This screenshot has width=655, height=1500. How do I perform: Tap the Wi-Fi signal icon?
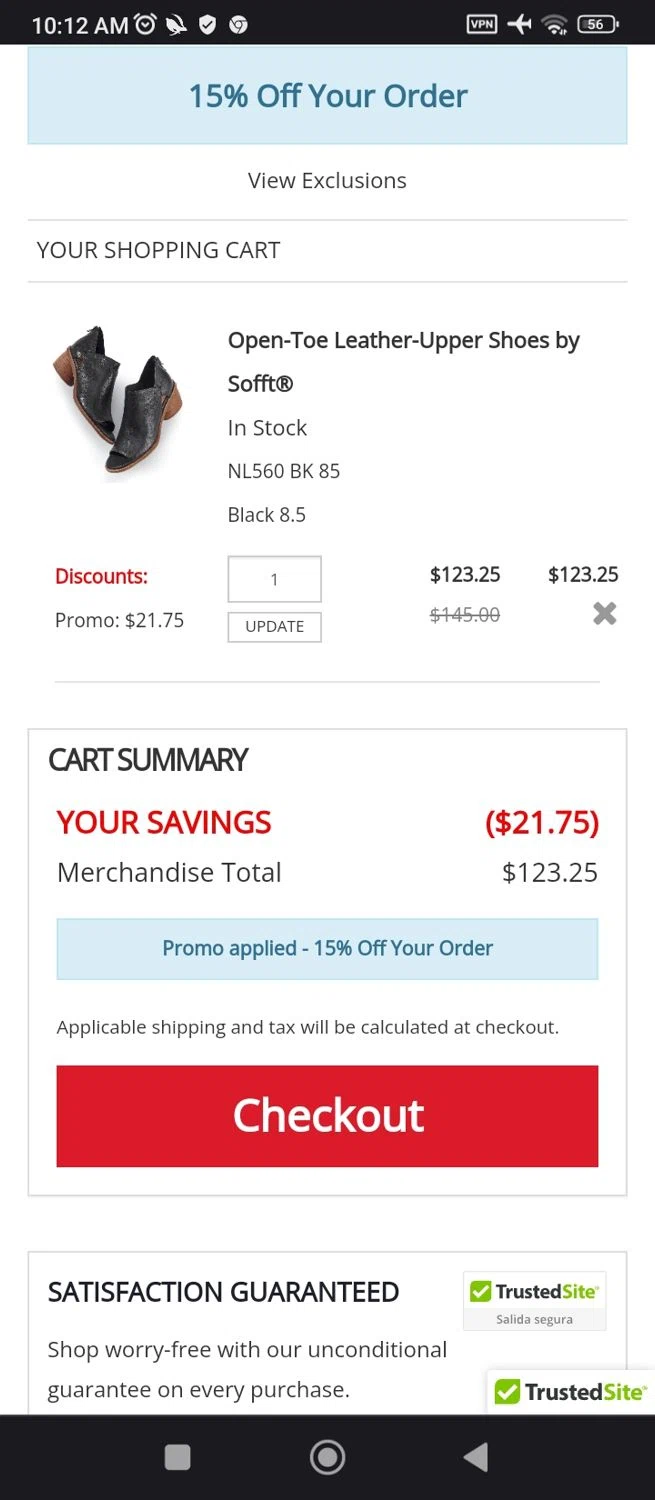point(555,24)
